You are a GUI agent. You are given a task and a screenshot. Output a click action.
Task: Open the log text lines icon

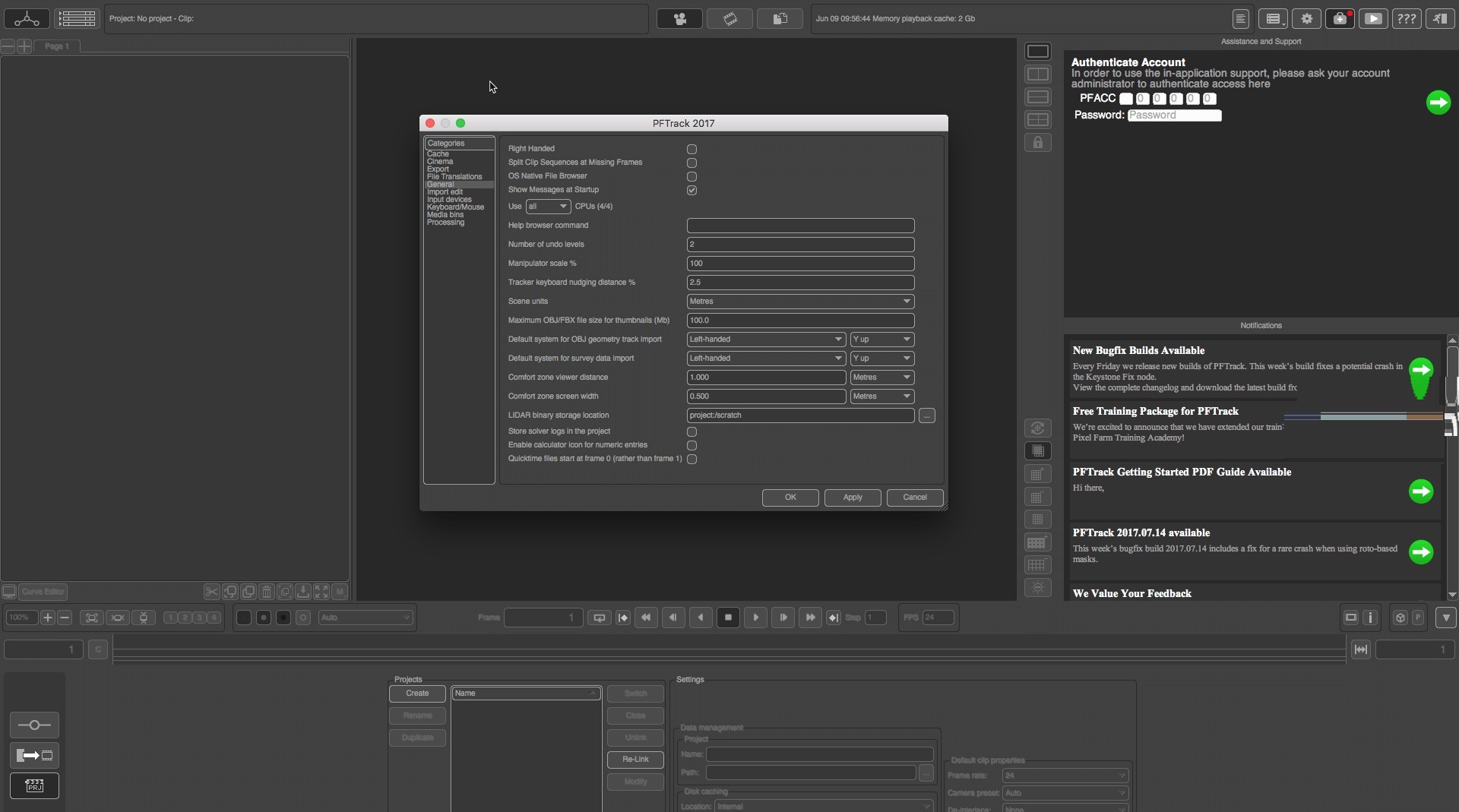pos(1240,19)
